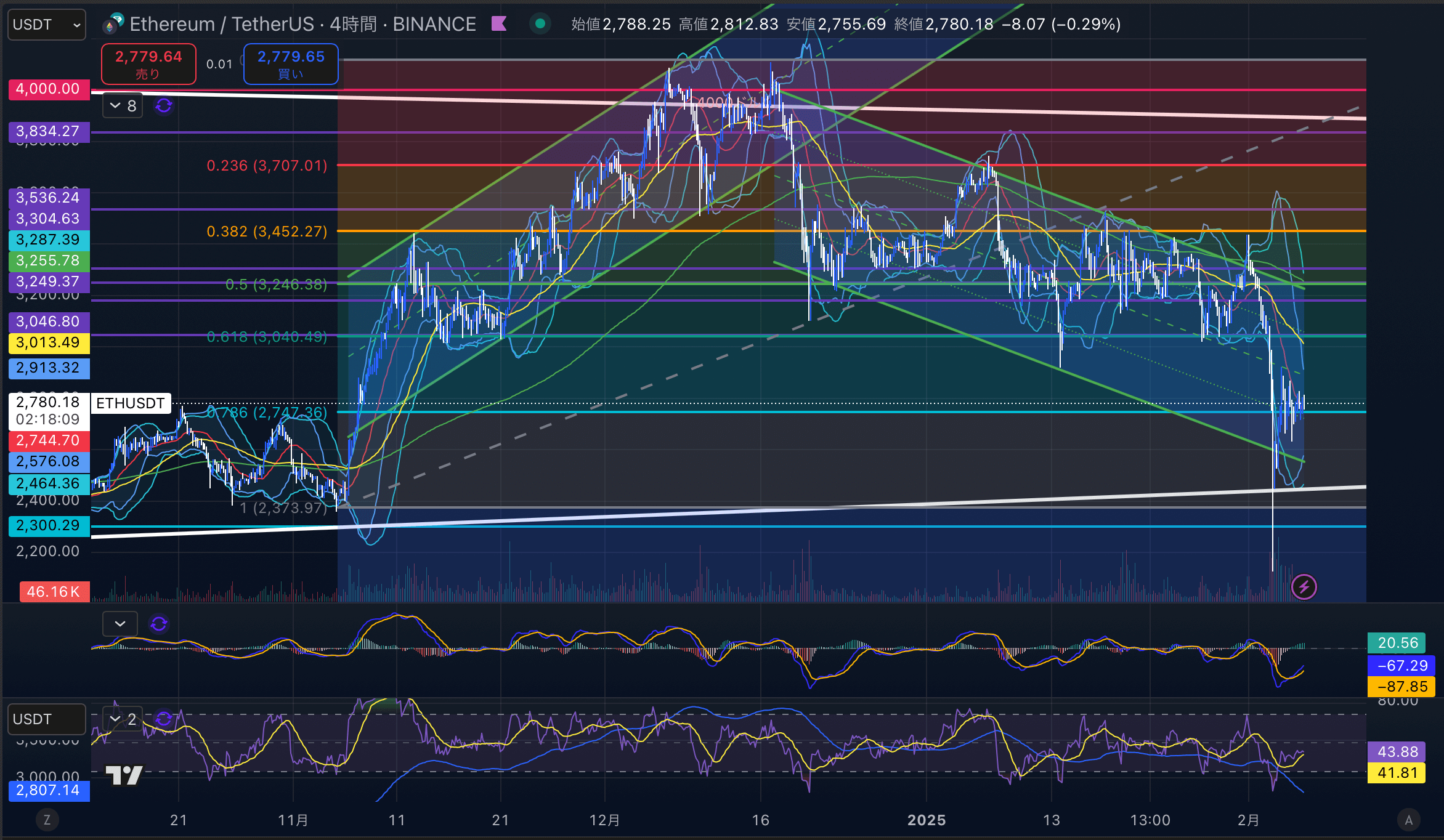The width and height of the screenshot is (1444, 840).
Task: Click the Z timezone button
Action: pyautogui.click(x=47, y=820)
